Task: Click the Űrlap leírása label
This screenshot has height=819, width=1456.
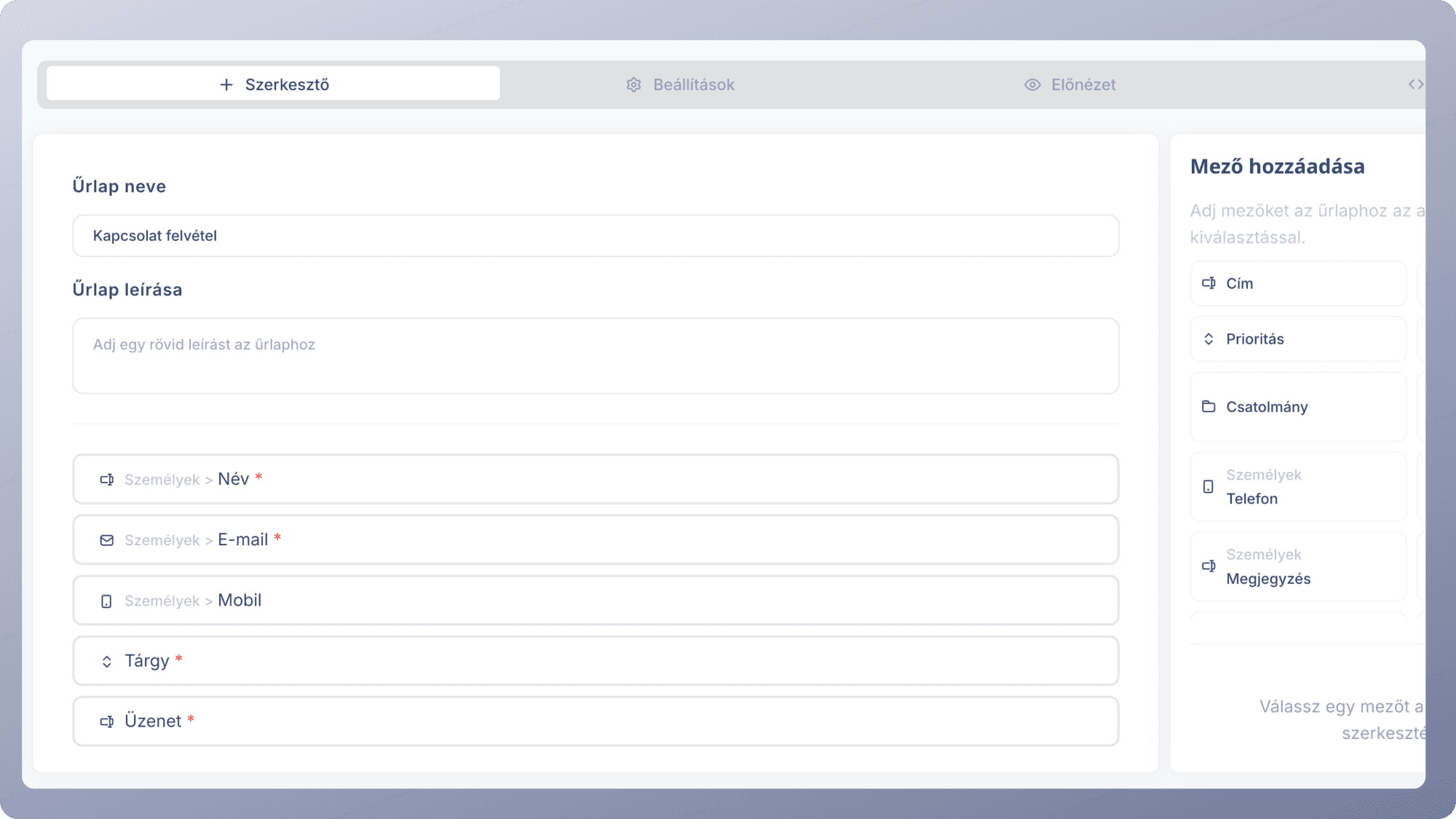Action: [127, 290]
